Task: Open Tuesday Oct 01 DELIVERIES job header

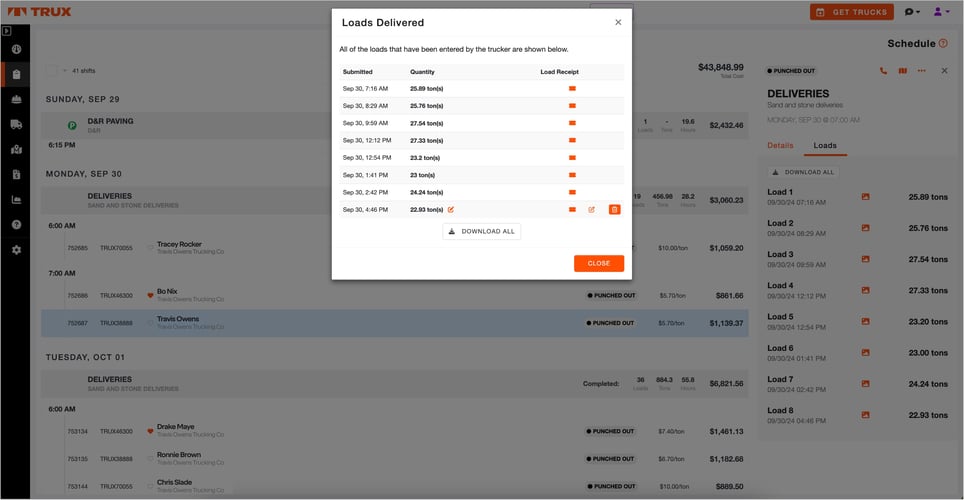Action: pyautogui.click(x=395, y=383)
